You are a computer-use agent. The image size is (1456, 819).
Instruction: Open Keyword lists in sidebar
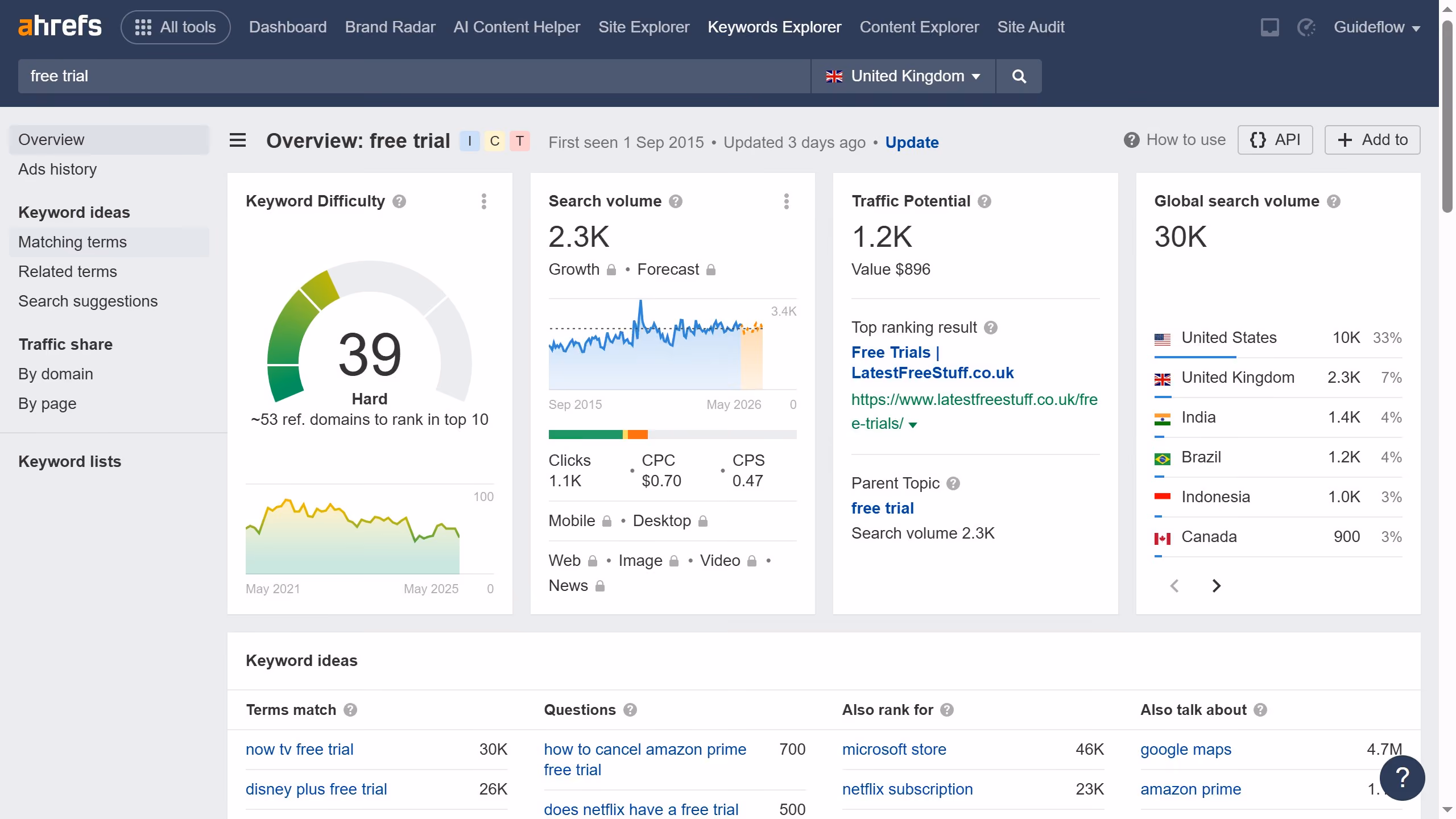click(69, 462)
